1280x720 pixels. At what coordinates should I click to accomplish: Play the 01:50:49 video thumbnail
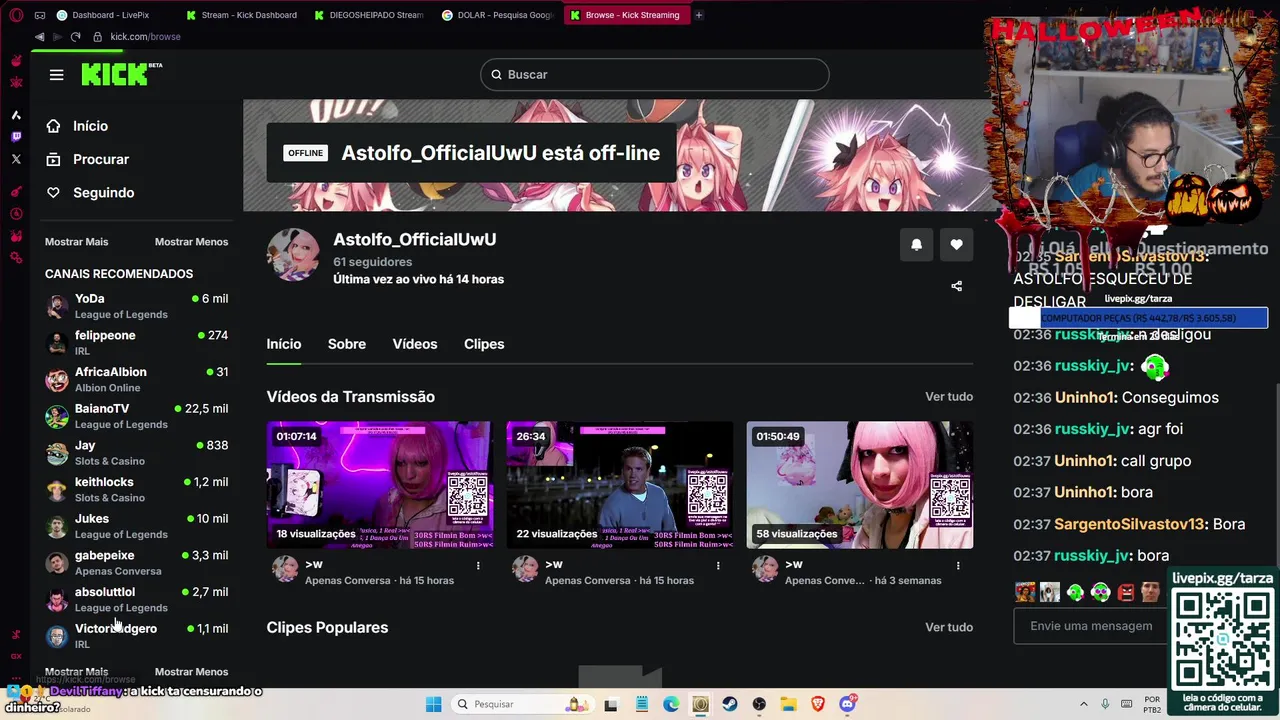point(860,485)
